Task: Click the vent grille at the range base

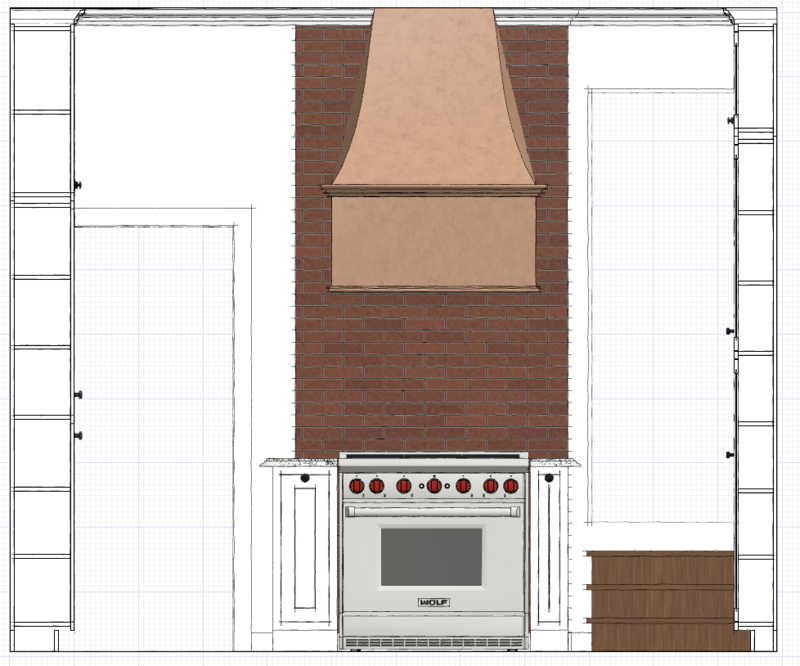Action: pos(434,643)
